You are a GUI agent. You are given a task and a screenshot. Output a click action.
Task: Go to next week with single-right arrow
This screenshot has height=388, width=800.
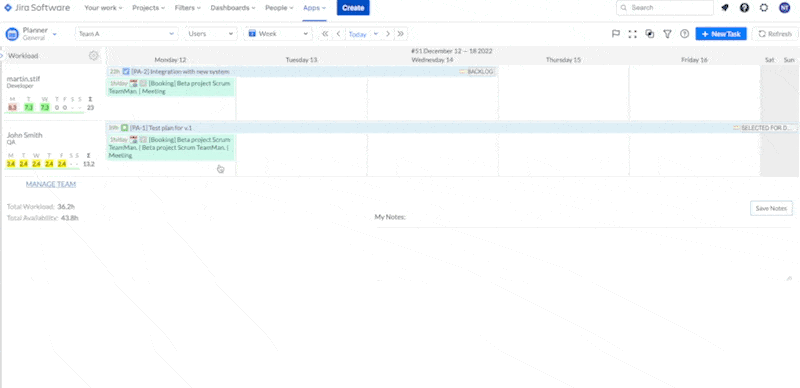pos(388,34)
